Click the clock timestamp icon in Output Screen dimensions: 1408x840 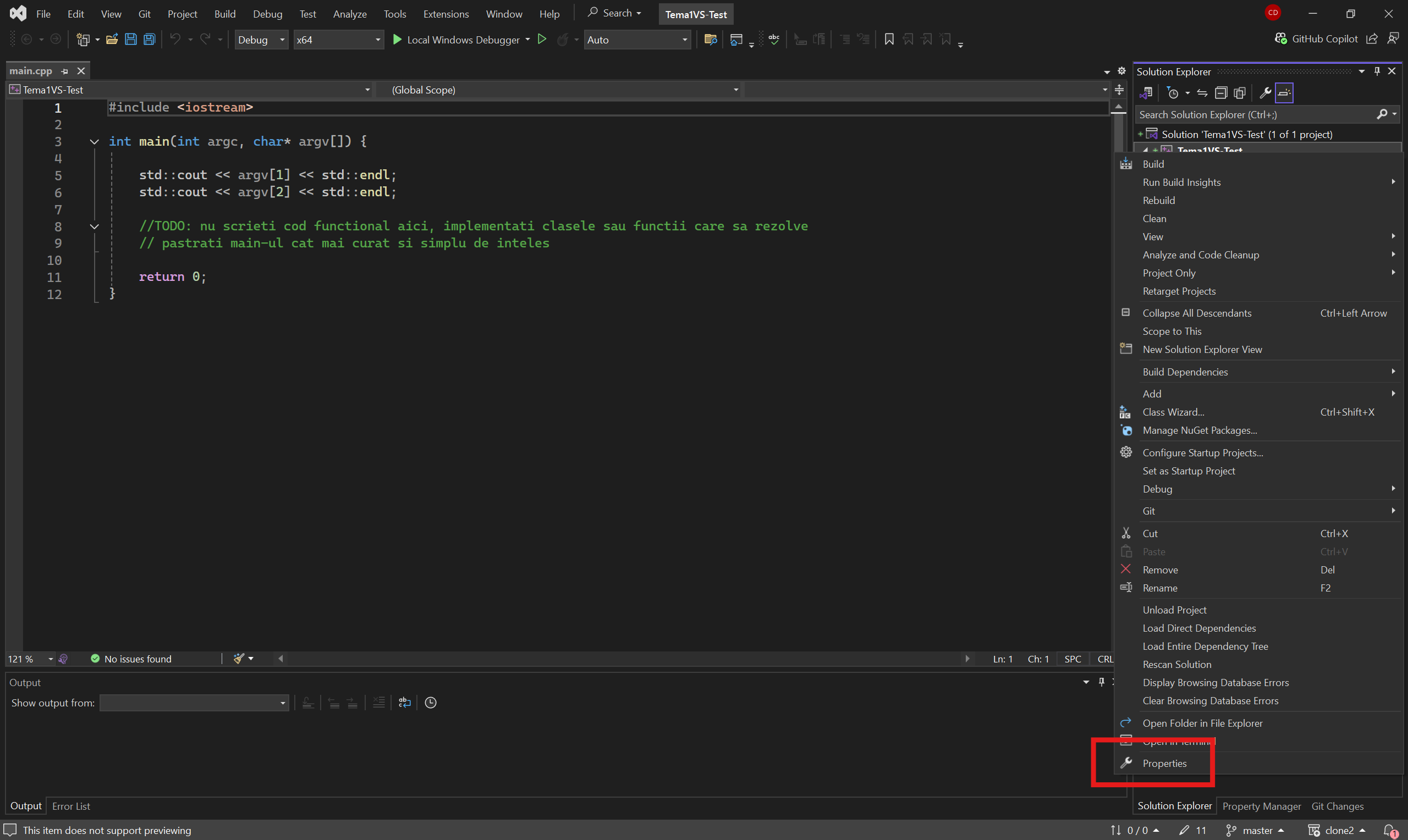point(430,703)
